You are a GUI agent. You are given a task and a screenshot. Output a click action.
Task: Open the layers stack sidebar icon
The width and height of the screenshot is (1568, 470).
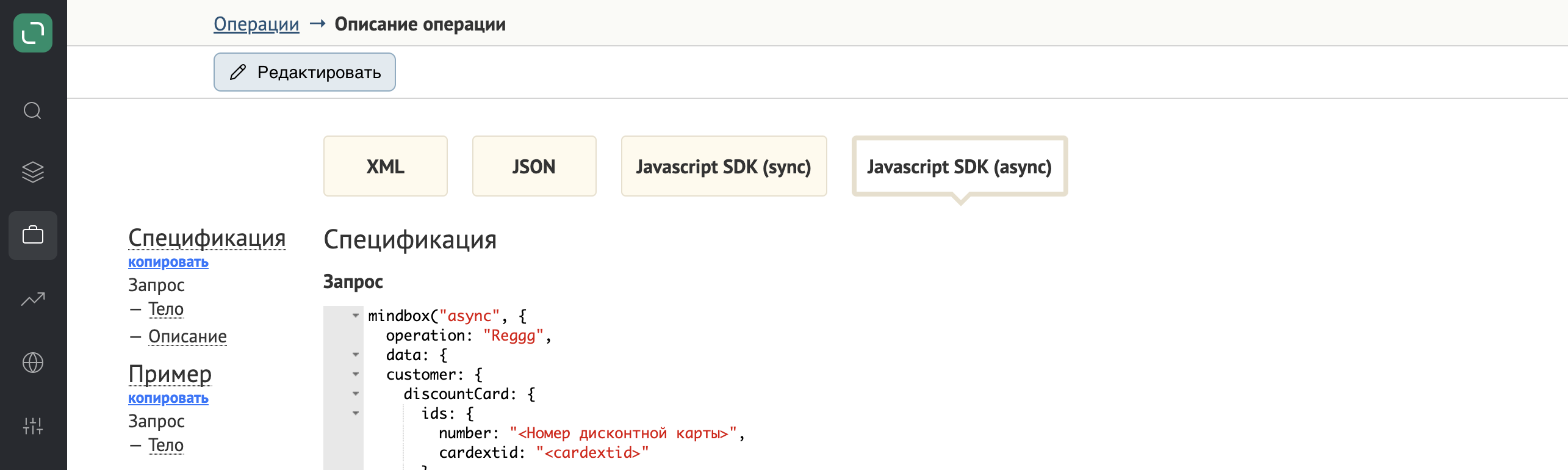[33, 172]
